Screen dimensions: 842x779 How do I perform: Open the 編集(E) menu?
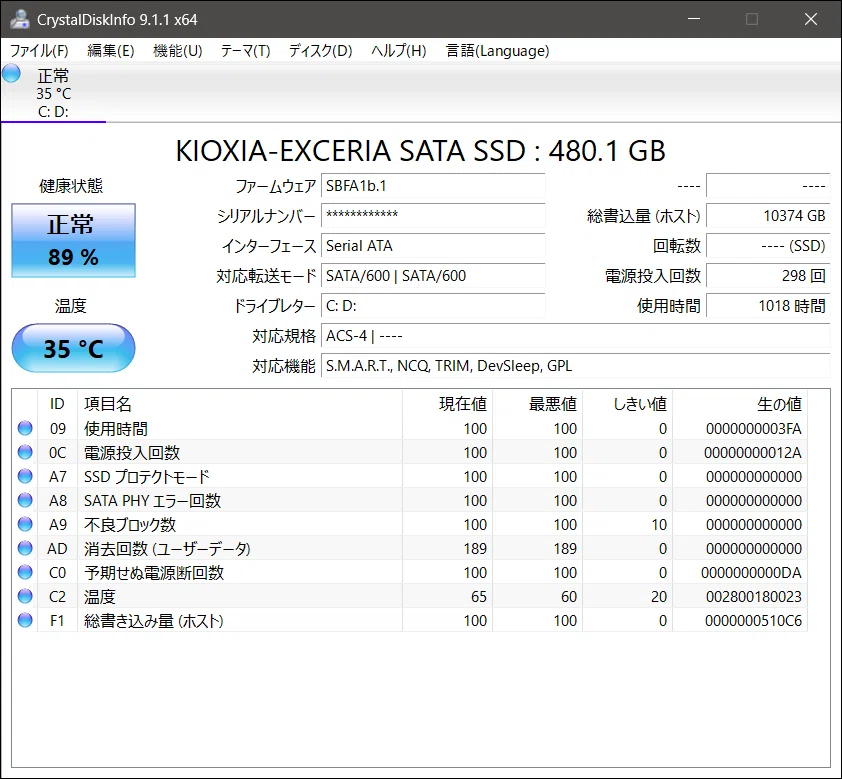coord(111,50)
